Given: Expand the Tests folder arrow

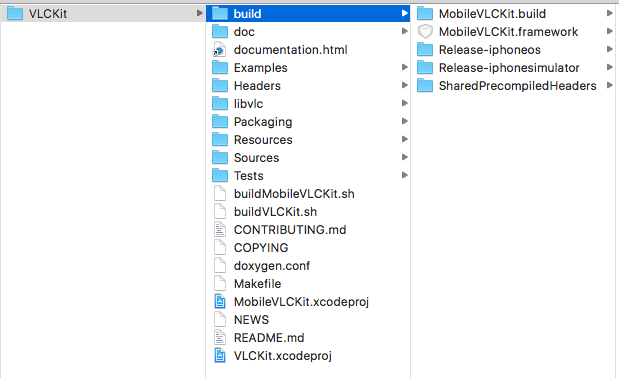Looking at the screenshot, I should coord(404,175).
